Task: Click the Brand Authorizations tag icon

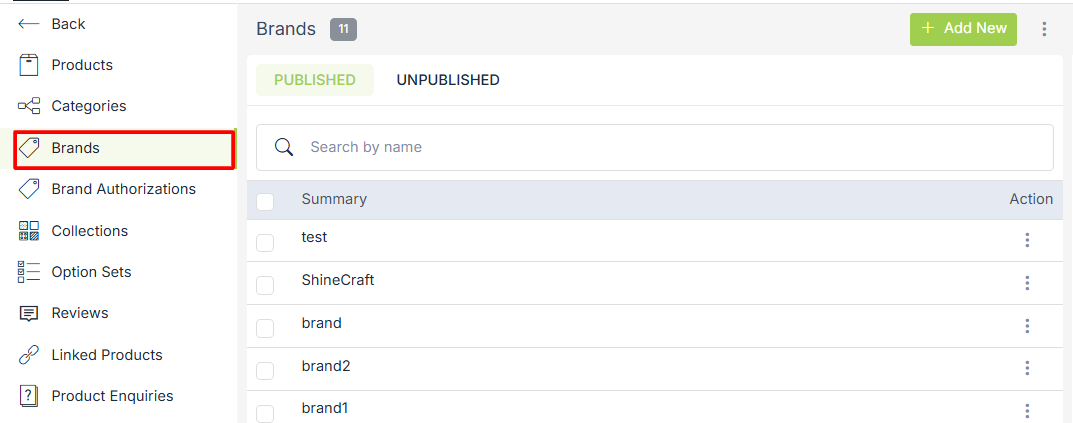Action: click(29, 189)
